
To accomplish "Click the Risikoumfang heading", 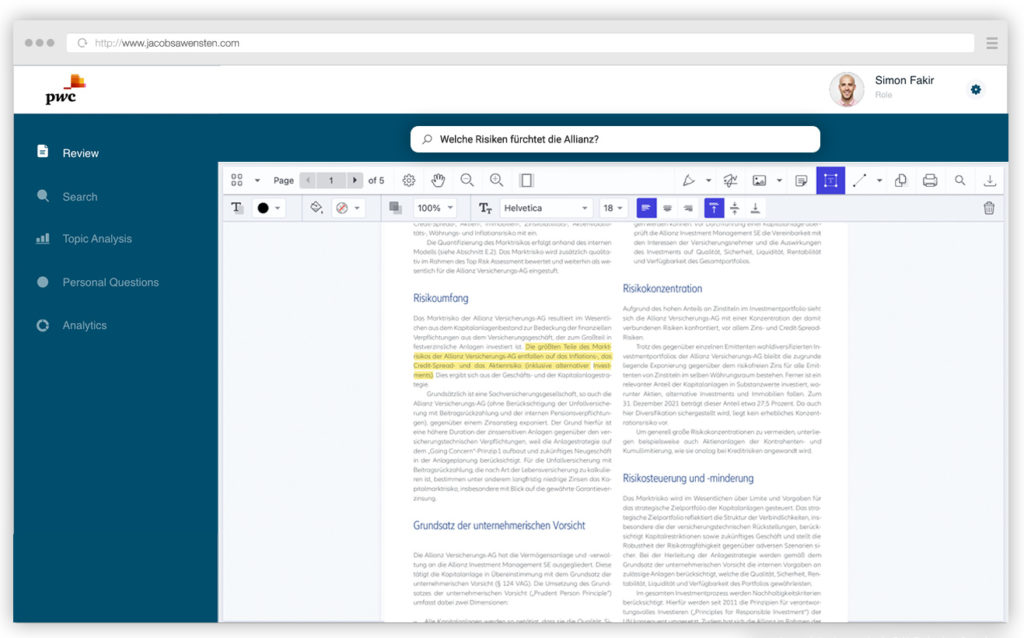I will click(441, 298).
